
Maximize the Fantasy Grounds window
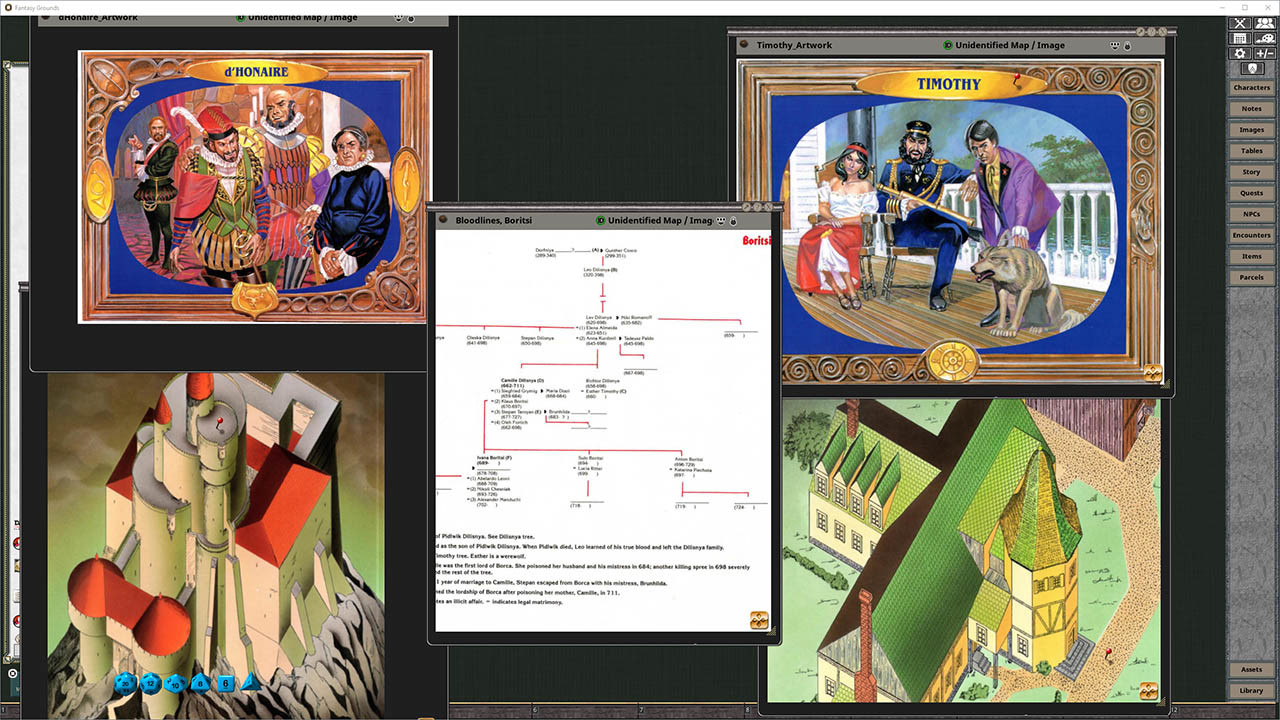coord(1244,7)
